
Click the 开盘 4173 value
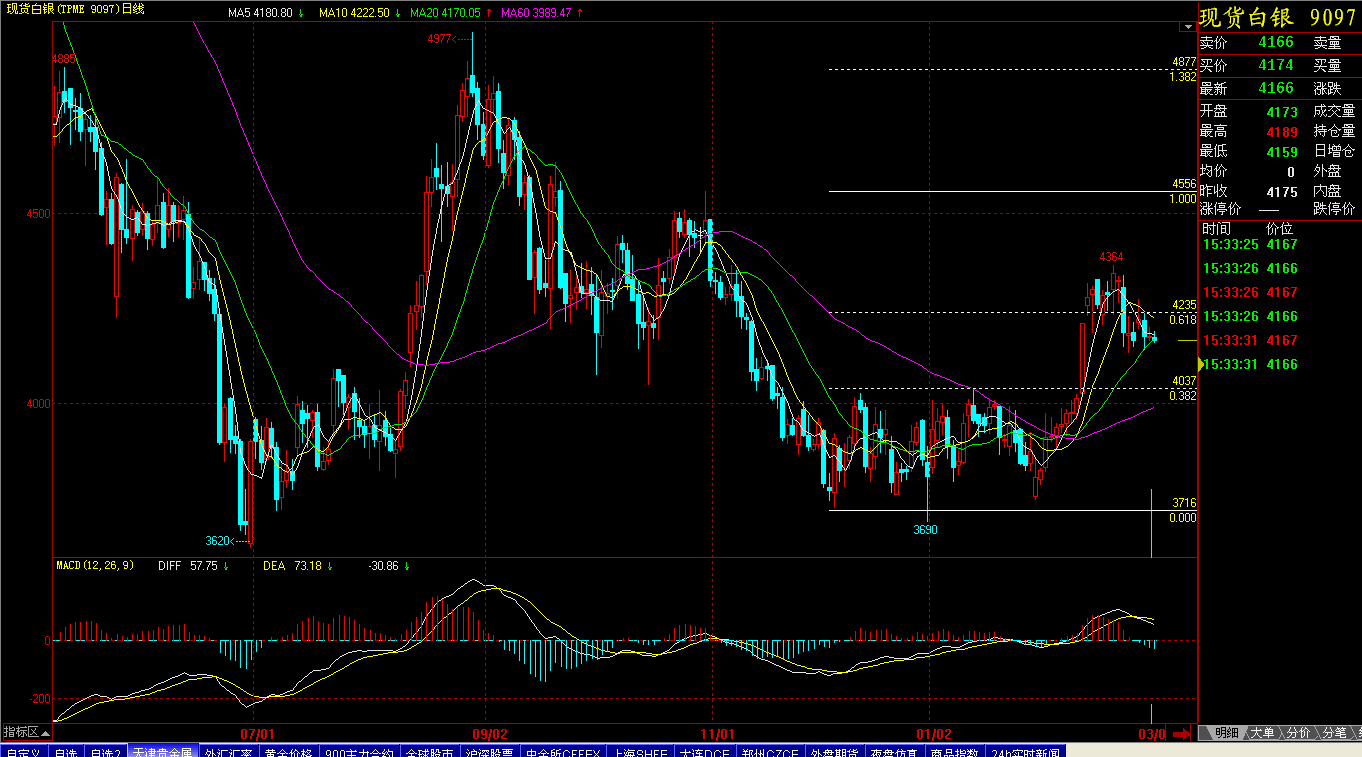pyautogui.click(x=1281, y=112)
